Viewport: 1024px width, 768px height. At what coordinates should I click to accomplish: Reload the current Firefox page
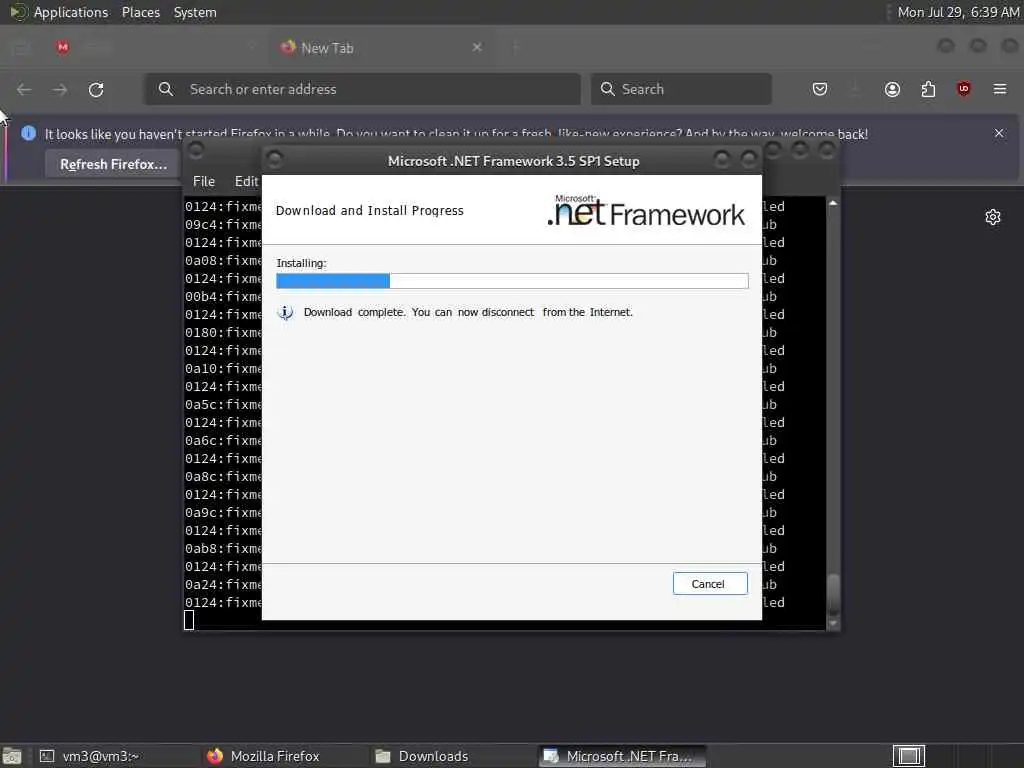(96, 89)
